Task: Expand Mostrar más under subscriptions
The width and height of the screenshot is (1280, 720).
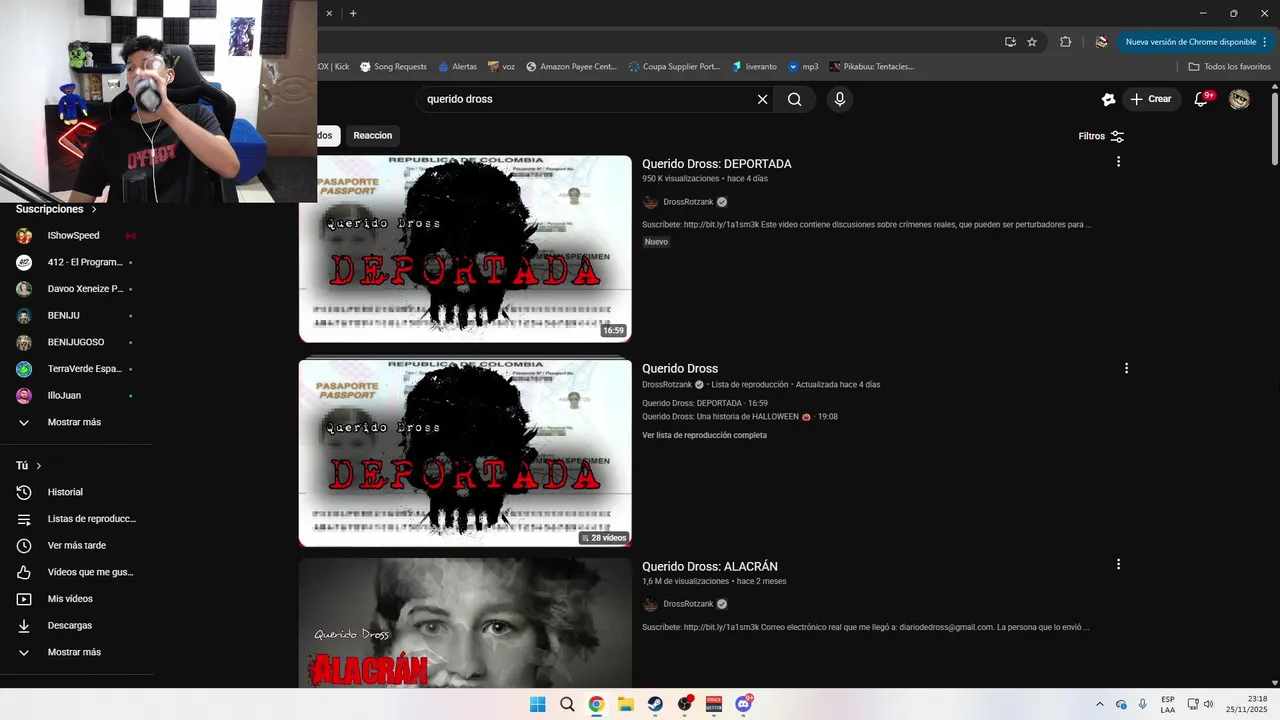Action: tap(76, 422)
